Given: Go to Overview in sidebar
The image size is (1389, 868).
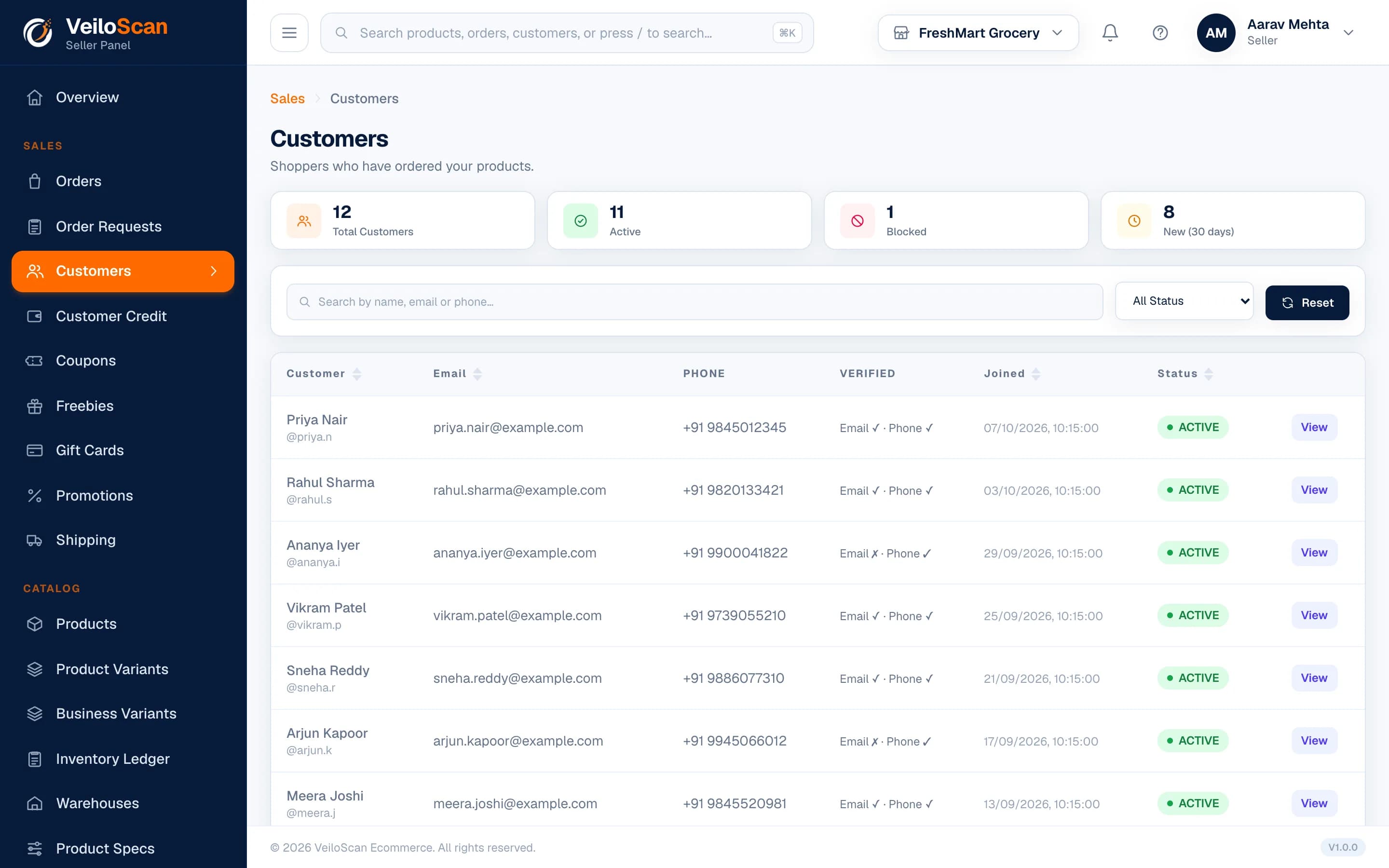Looking at the screenshot, I should 123,97.
